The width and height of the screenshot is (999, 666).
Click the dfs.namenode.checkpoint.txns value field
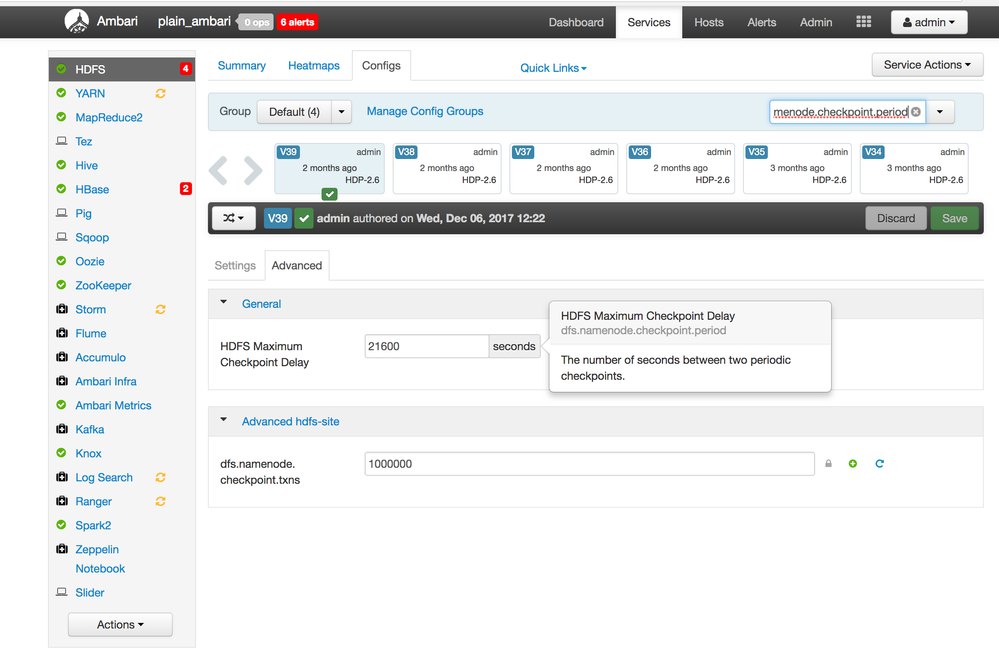[x=589, y=464]
